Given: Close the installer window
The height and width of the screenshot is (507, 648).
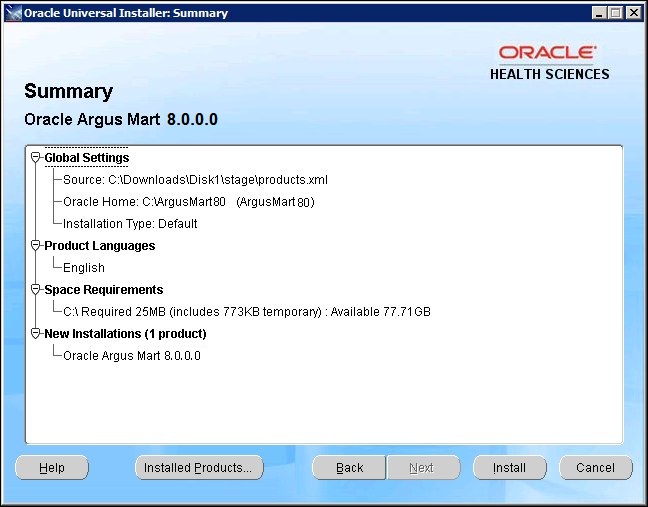Looking at the screenshot, I should coord(634,13).
